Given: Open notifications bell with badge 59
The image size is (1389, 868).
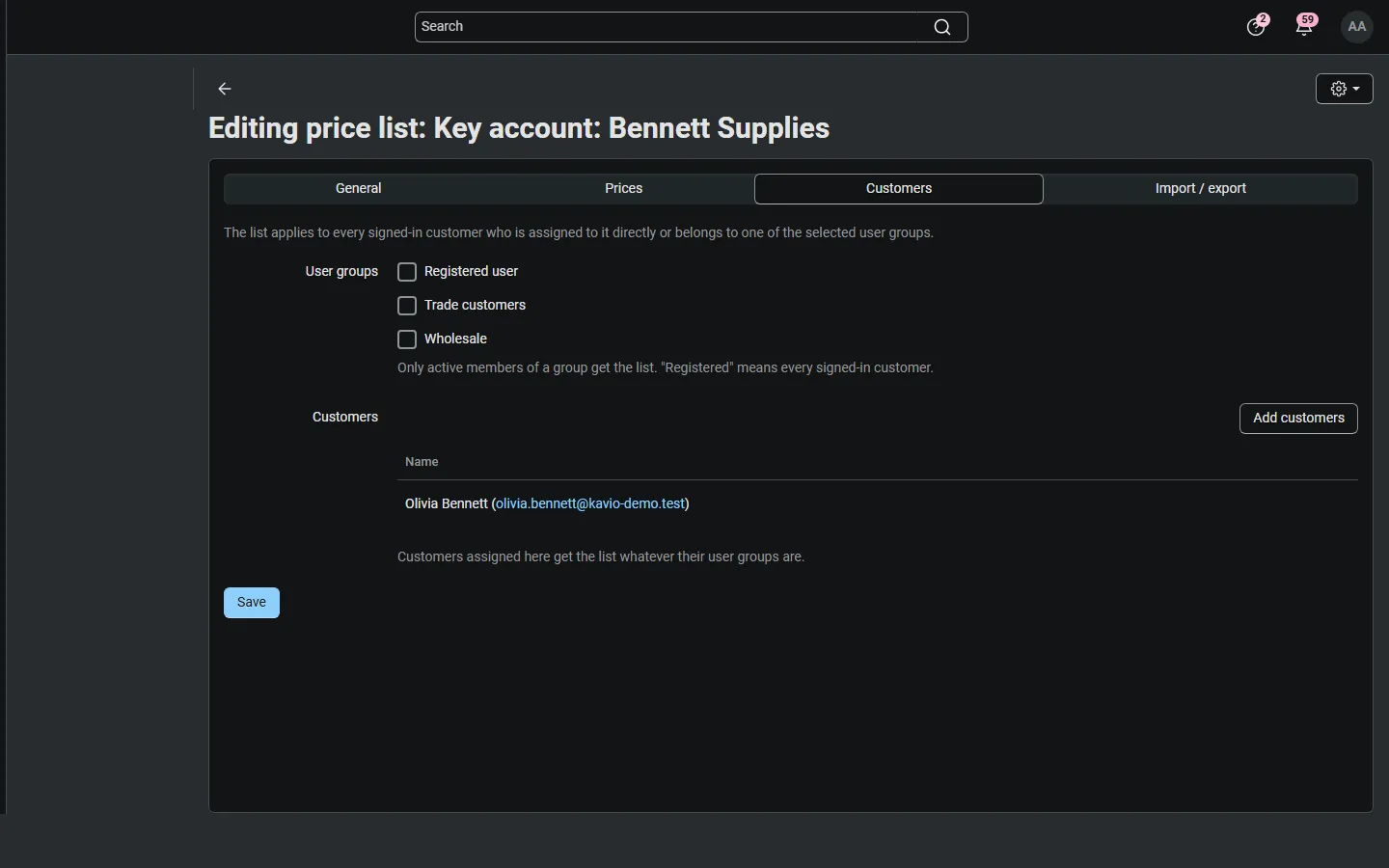Looking at the screenshot, I should click(x=1306, y=26).
